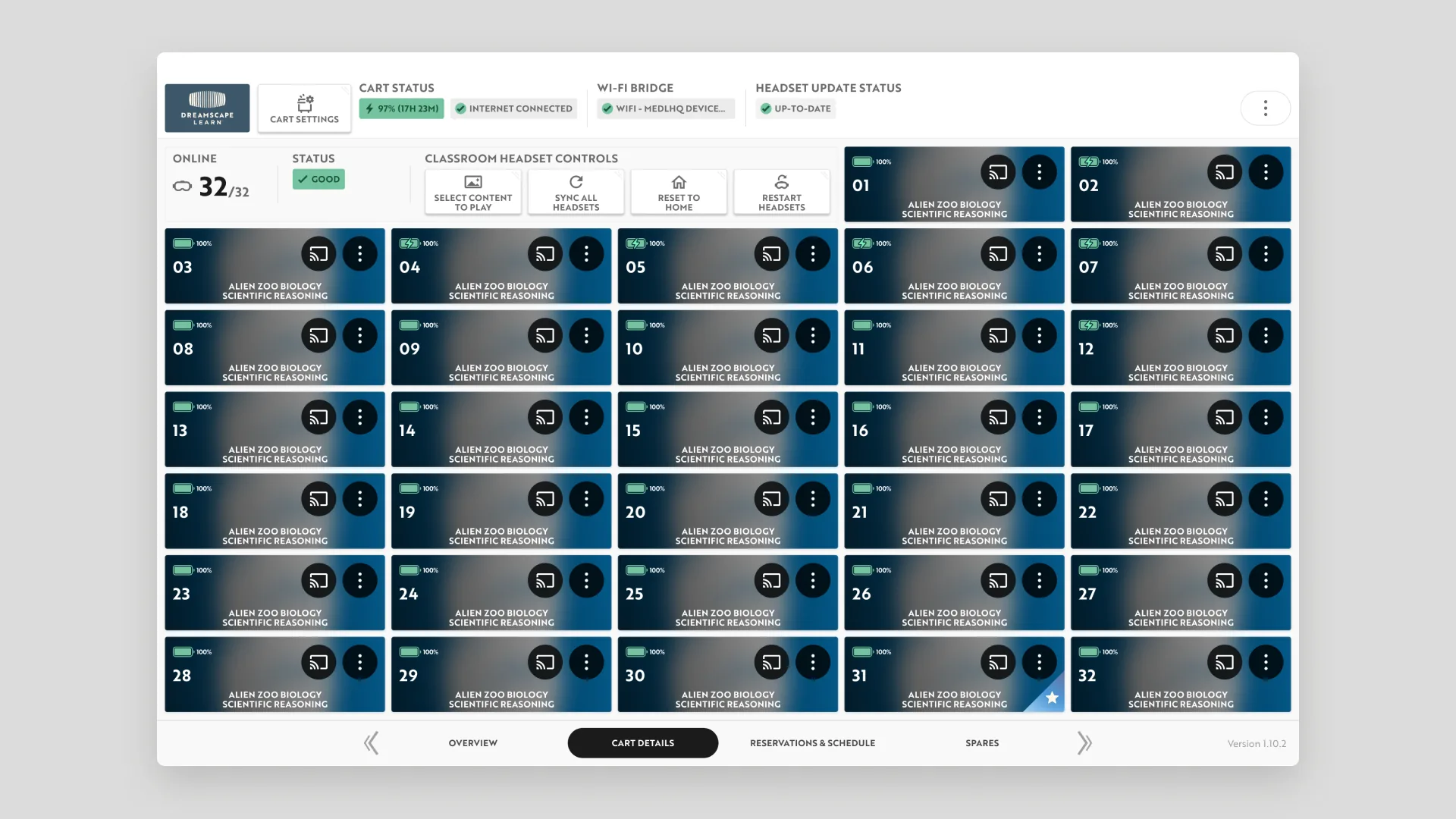The image size is (1456, 819).
Task: Click the 97% battery cart status badge
Action: (402, 108)
